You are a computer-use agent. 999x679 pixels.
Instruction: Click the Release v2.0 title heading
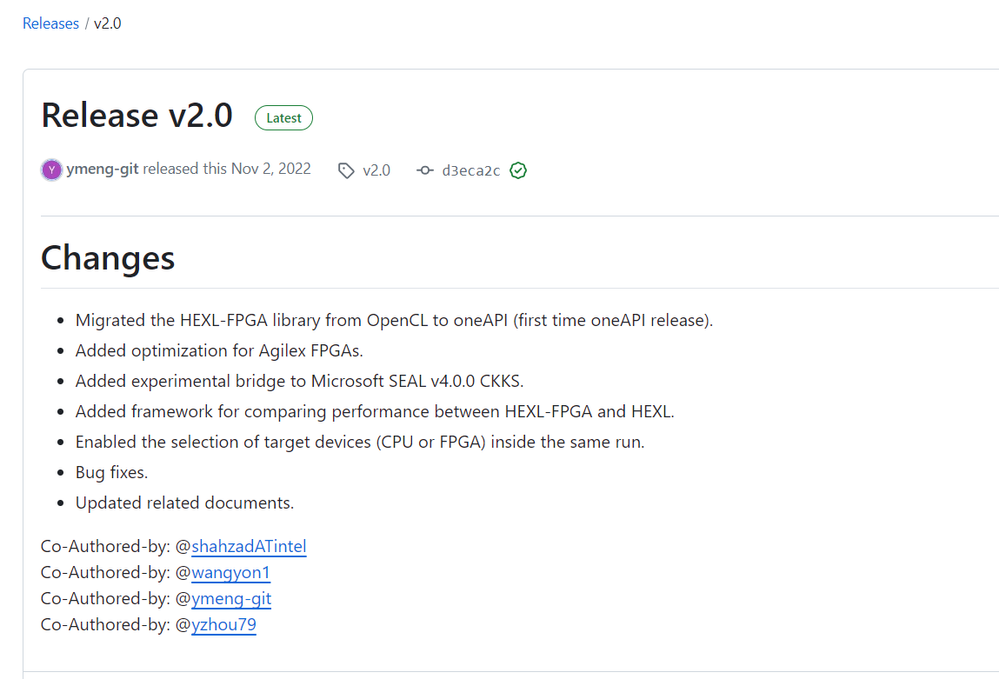tap(137, 116)
